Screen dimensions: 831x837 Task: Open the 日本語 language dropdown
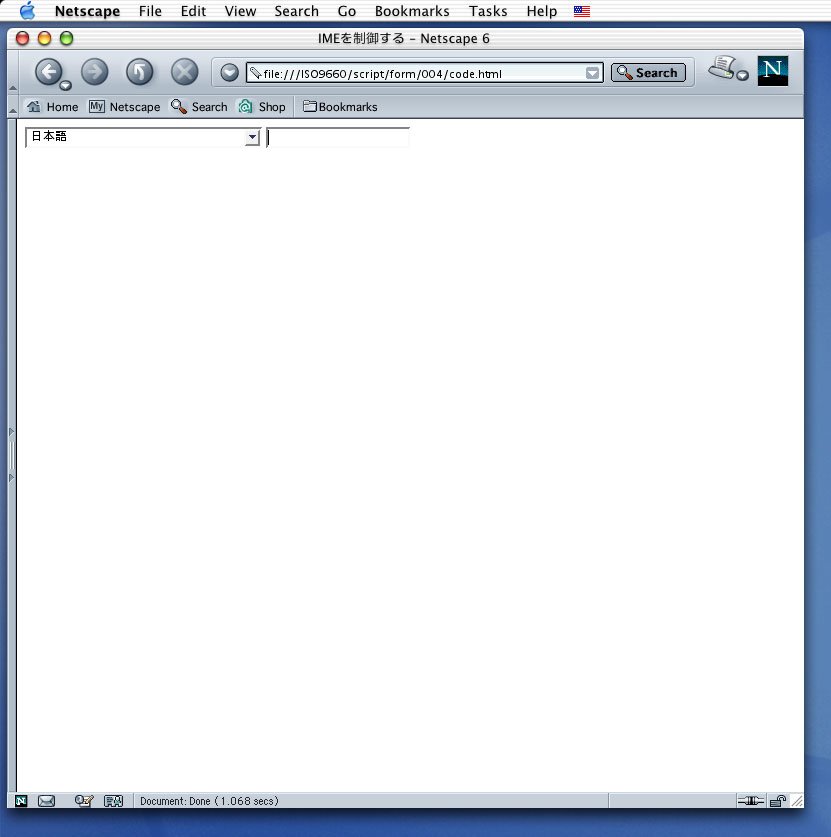coord(142,138)
